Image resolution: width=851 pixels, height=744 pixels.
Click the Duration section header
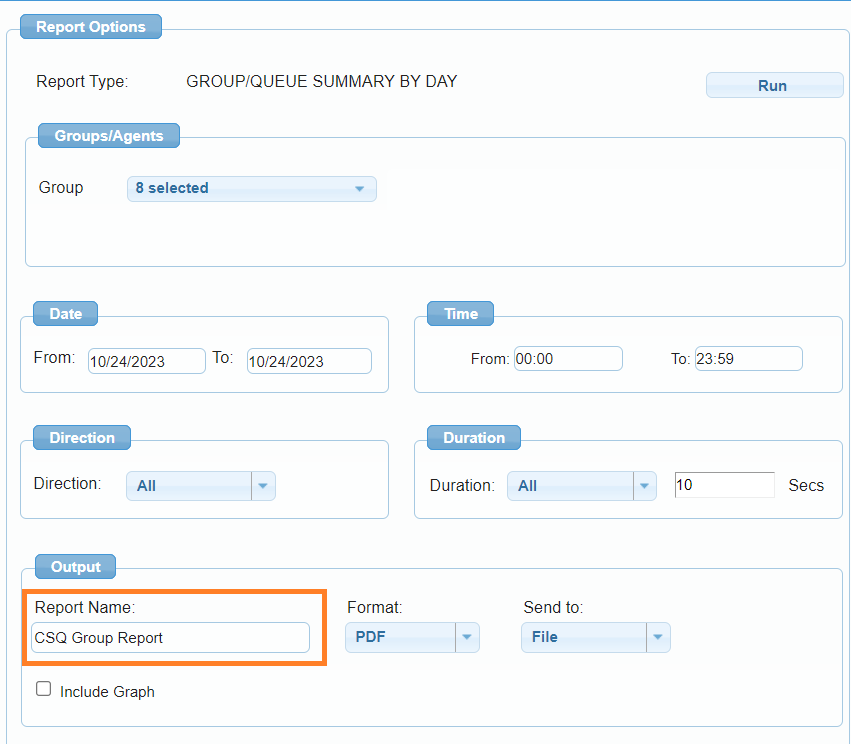(474, 438)
